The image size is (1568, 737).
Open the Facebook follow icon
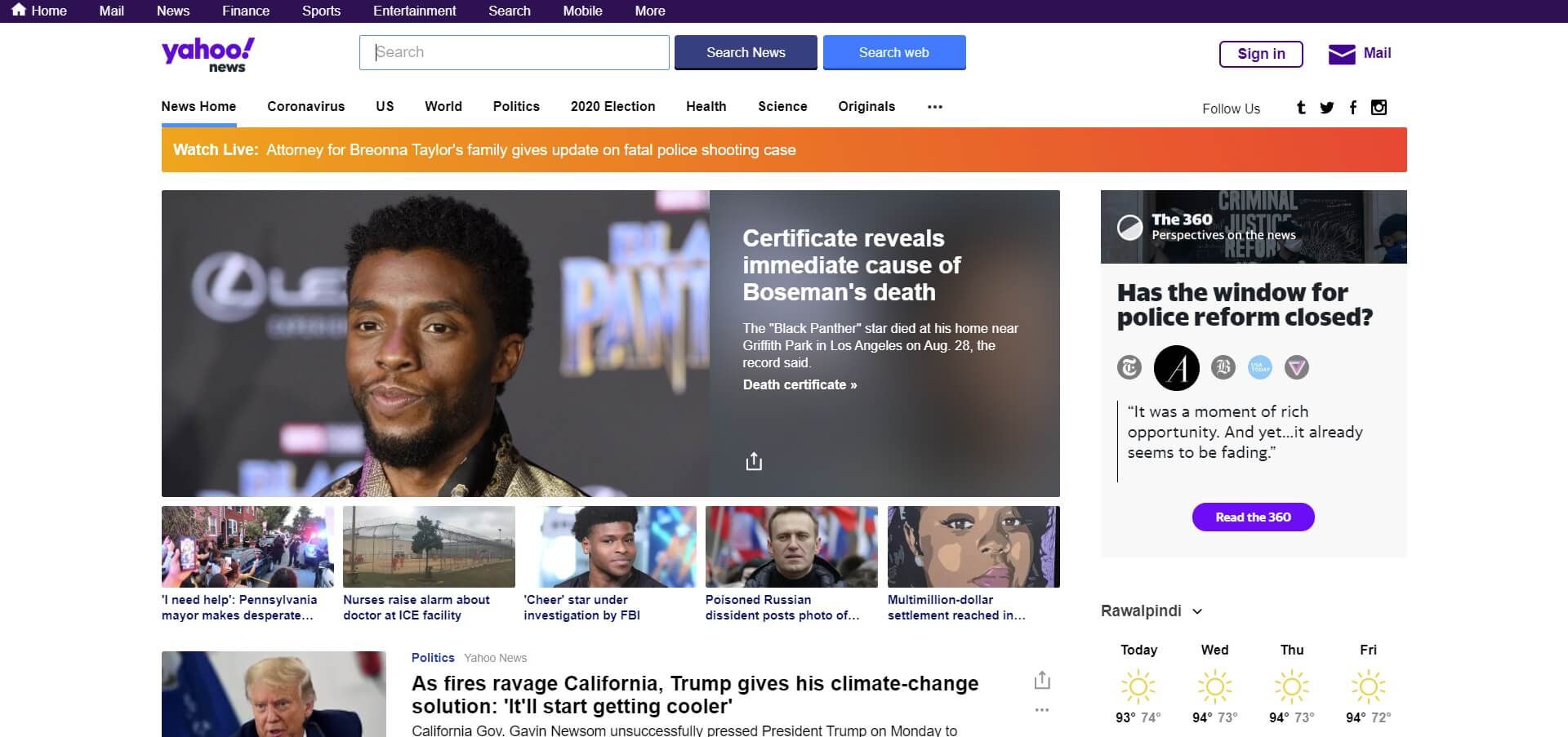(x=1353, y=108)
